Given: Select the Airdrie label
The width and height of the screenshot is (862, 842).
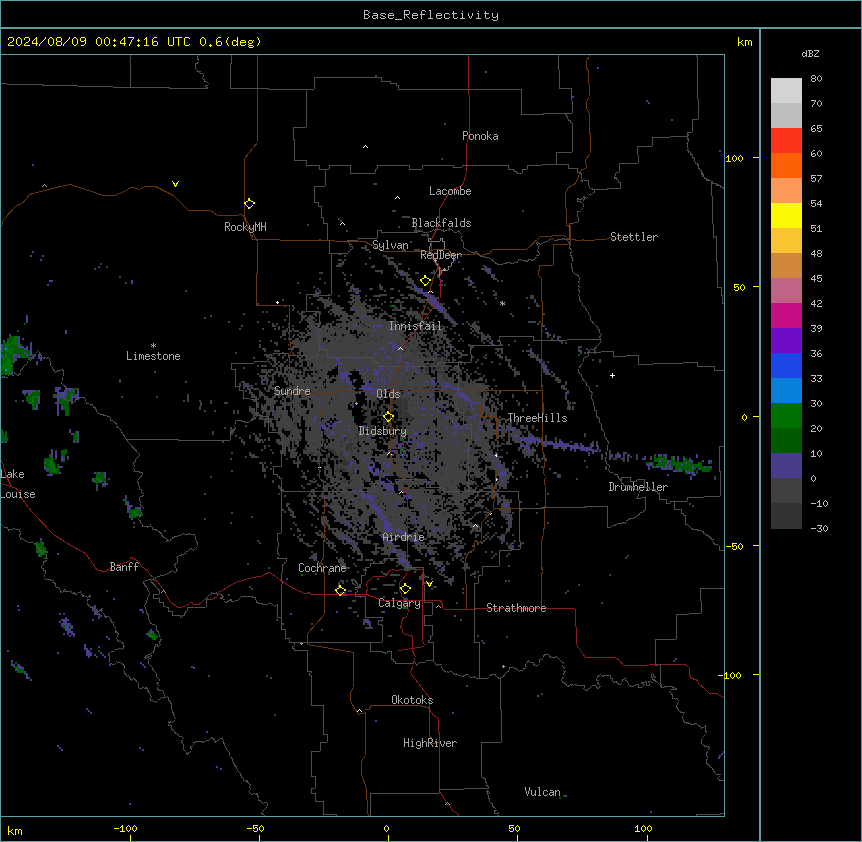Looking at the screenshot, I should coord(404,537).
